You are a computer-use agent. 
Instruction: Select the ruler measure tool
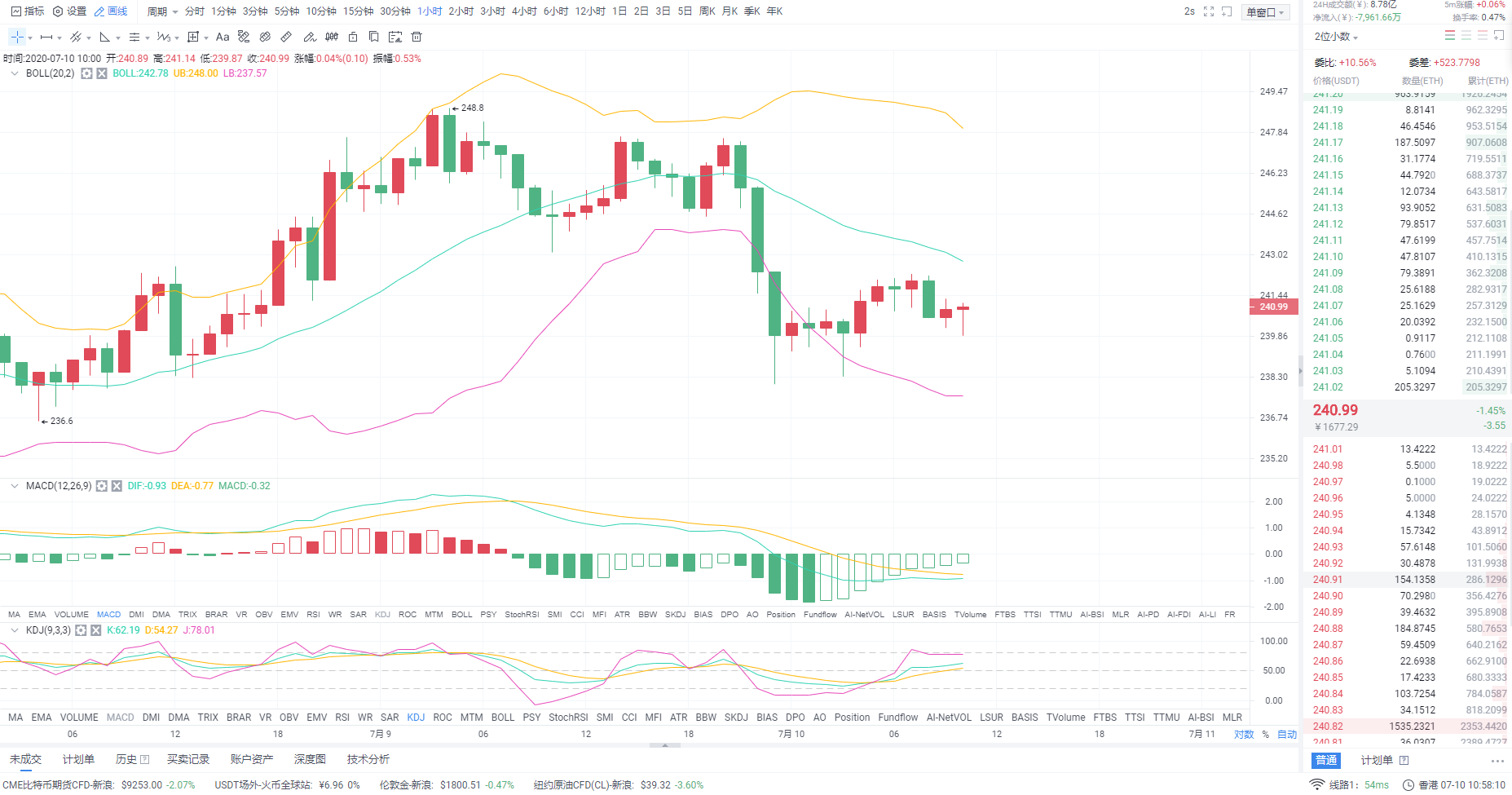(286, 37)
